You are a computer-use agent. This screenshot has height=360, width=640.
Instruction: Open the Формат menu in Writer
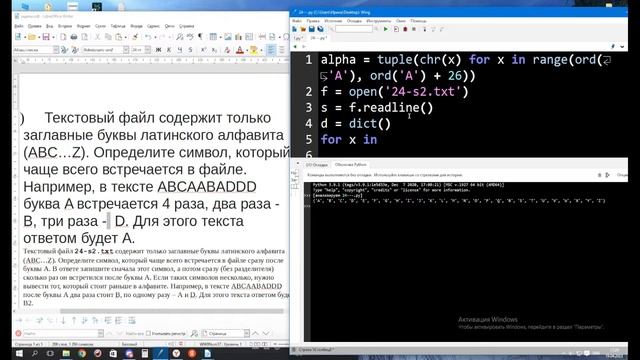[84, 26]
